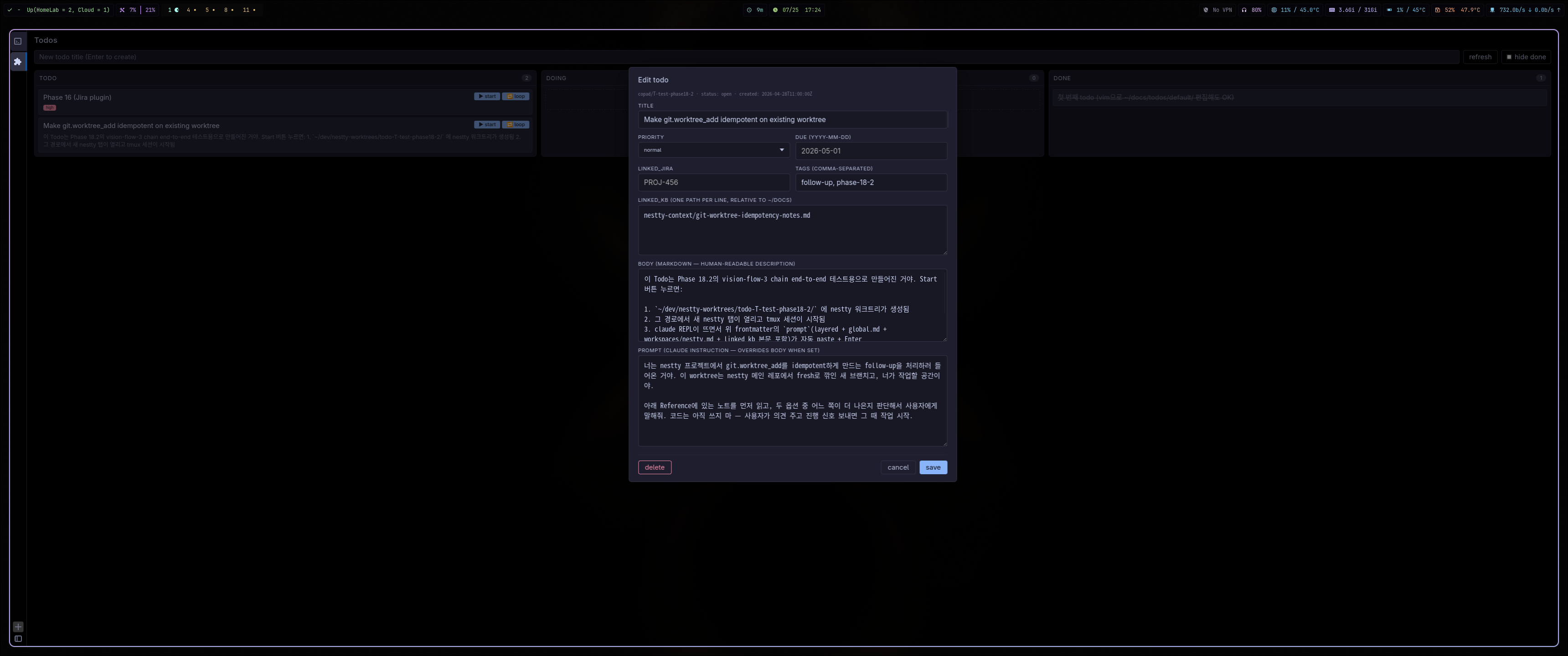1568x656 pixels.
Task: Select the plugins puzzle-piece icon in sidebar
Action: point(18,61)
